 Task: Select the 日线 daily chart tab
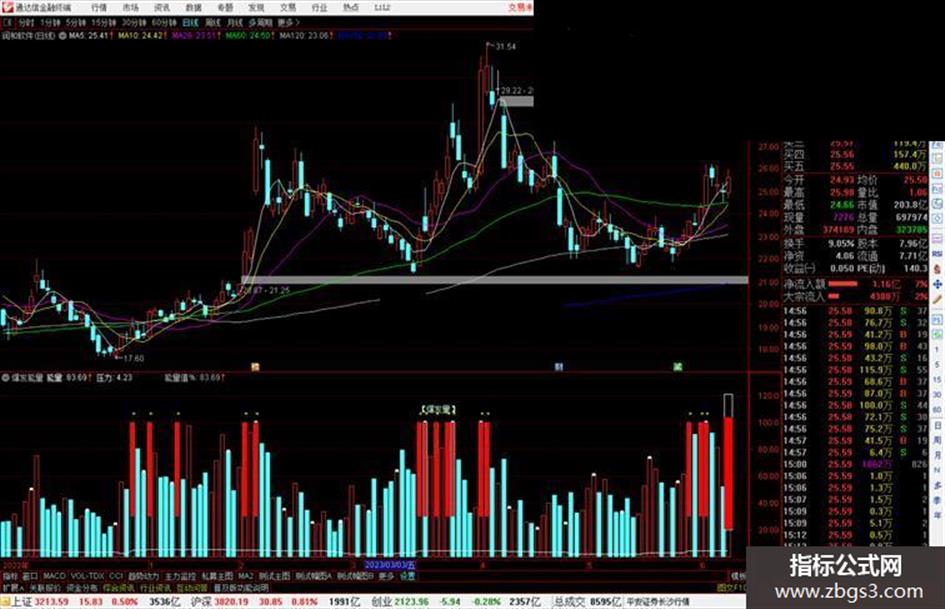tap(190, 23)
